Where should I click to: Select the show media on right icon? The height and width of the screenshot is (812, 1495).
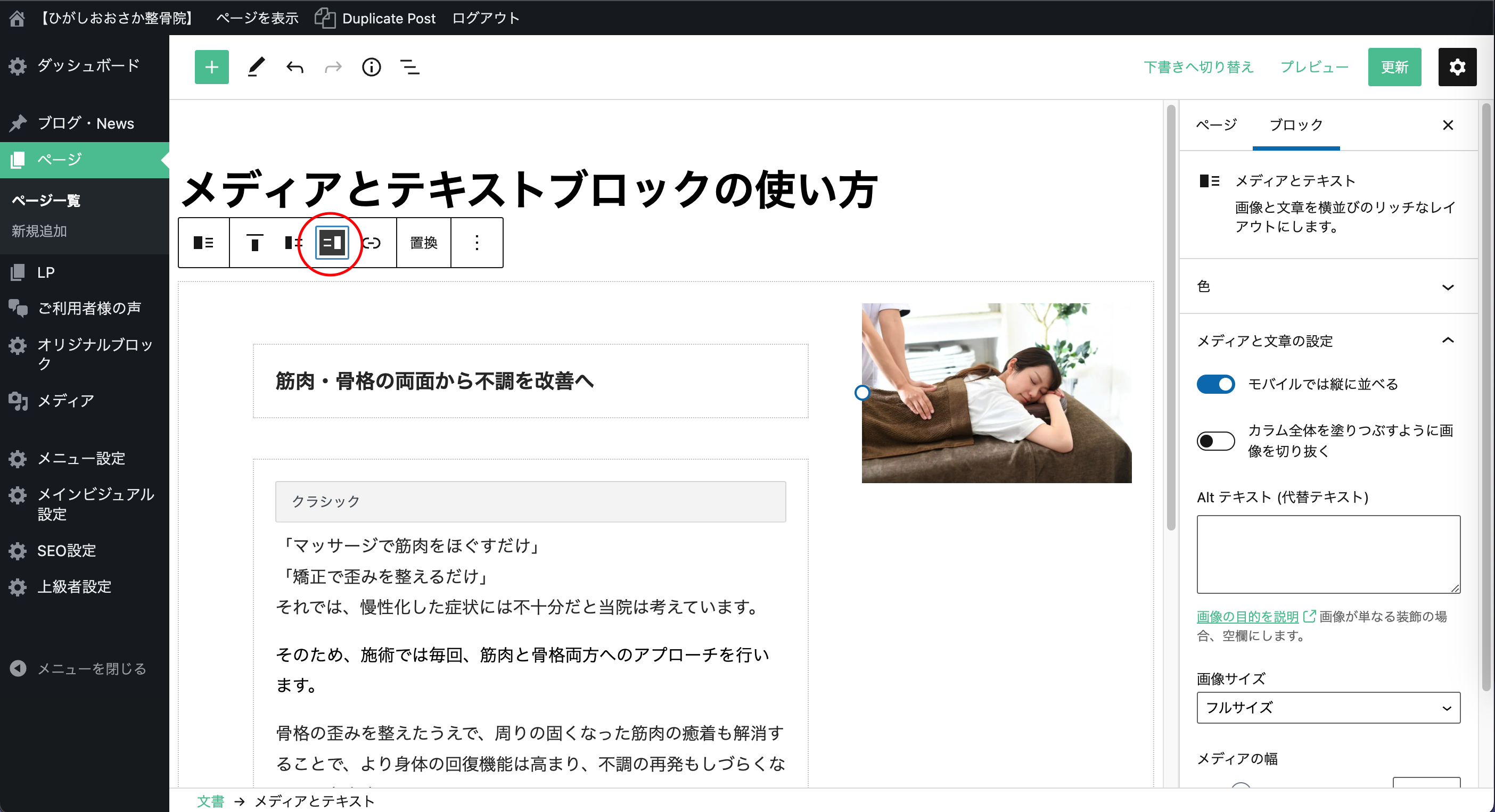click(331, 243)
